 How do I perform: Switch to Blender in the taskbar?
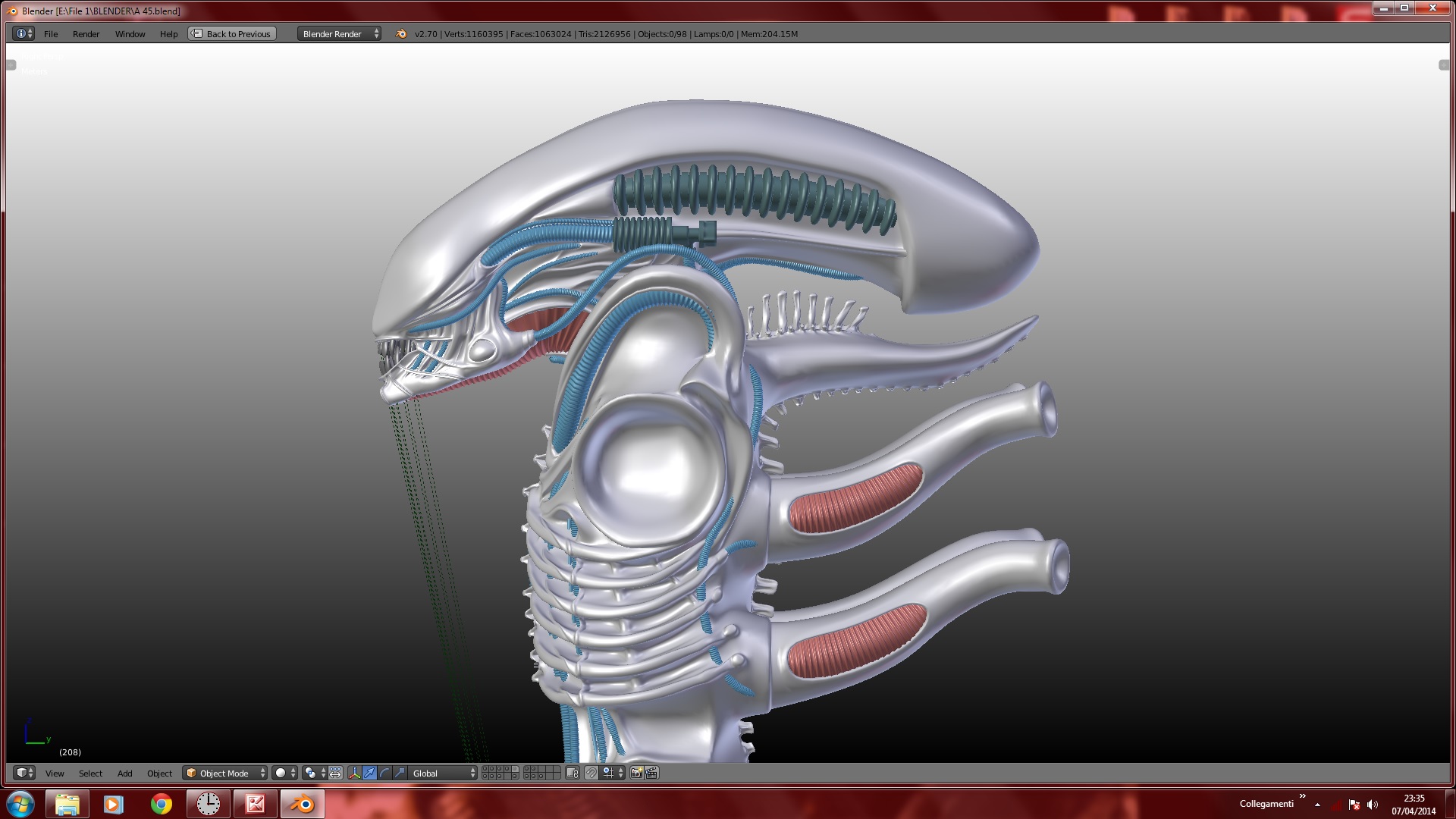pos(302,804)
